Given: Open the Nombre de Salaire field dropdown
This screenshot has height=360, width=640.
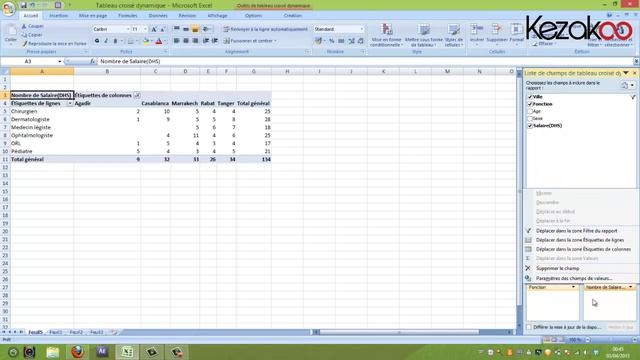Looking at the screenshot, I should [631, 287].
